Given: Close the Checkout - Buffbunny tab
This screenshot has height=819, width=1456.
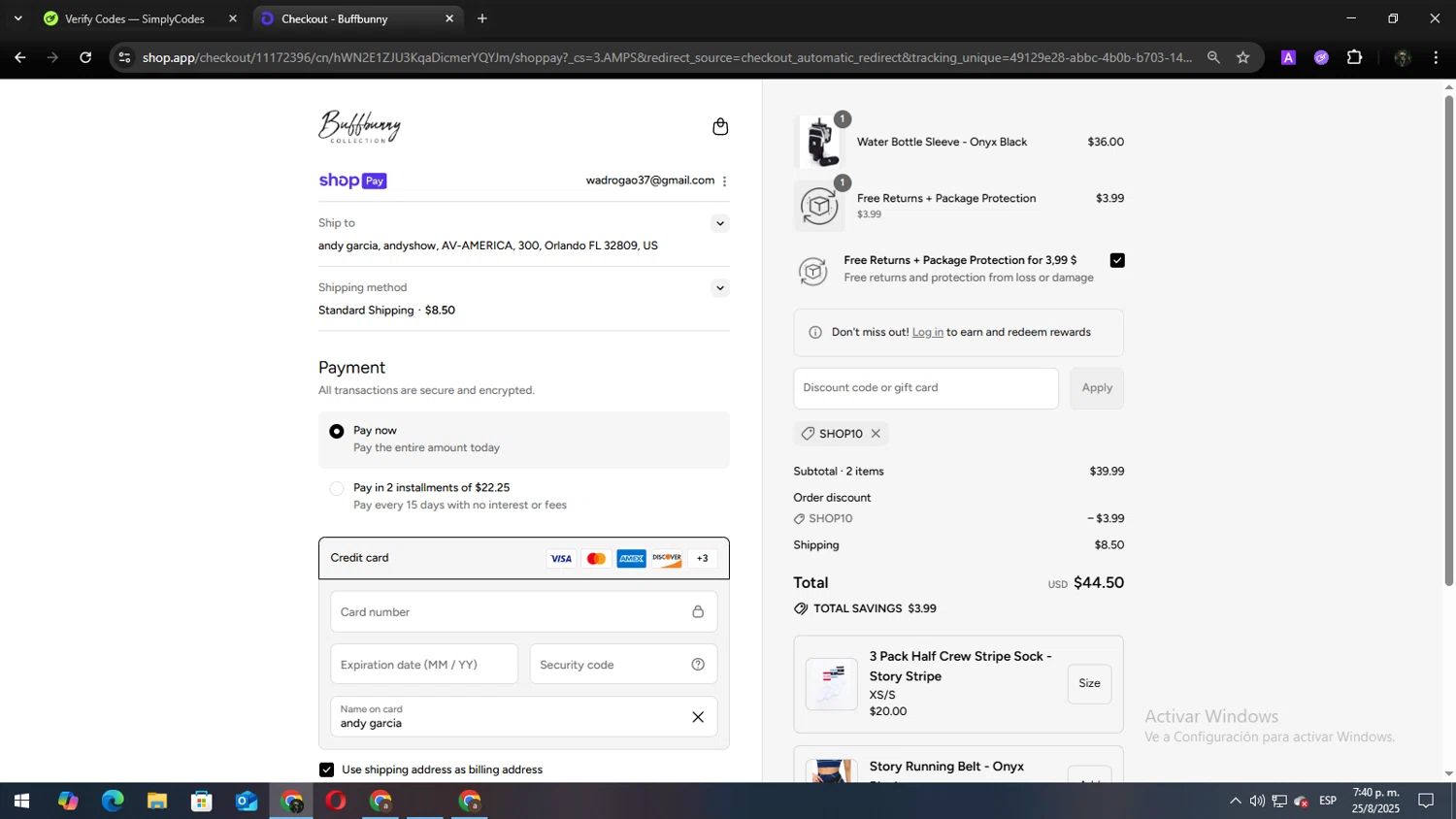Looking at the screenshot, I should coord(449,18).
